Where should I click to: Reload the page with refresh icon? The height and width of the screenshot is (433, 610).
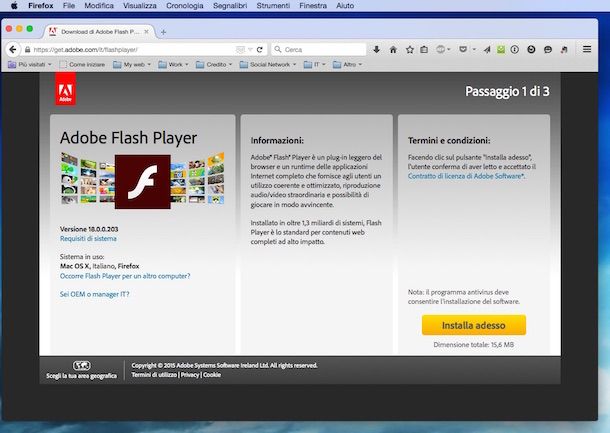pyautogui.click(x=260, y=49)
